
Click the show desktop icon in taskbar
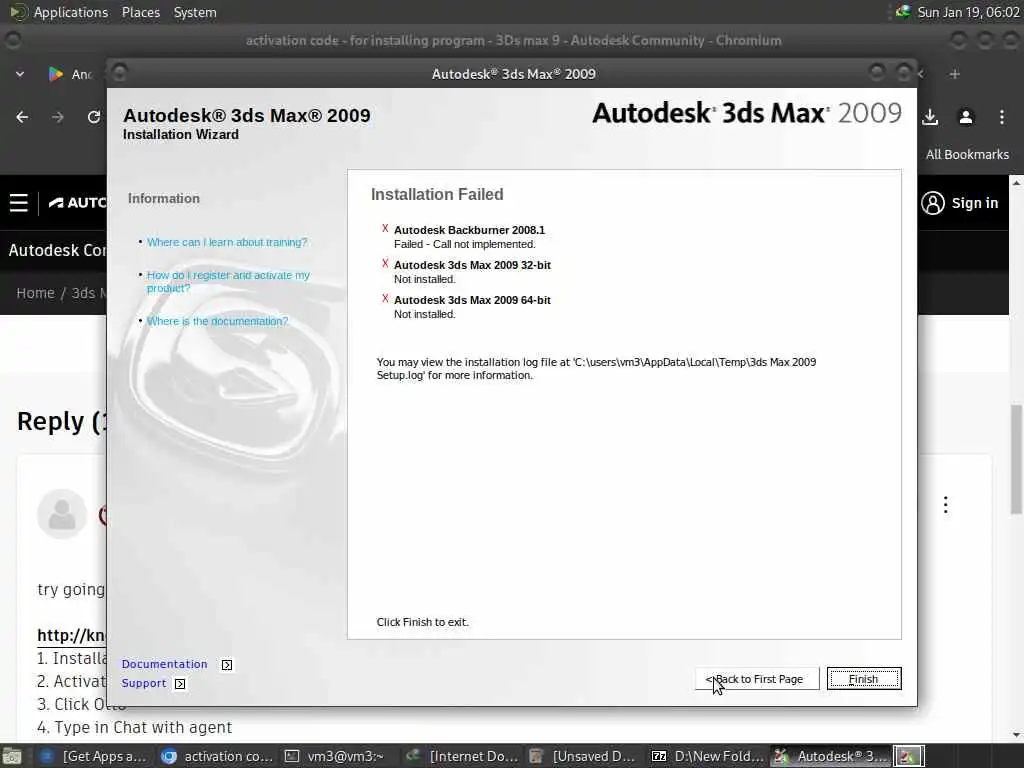coord(12,757)
